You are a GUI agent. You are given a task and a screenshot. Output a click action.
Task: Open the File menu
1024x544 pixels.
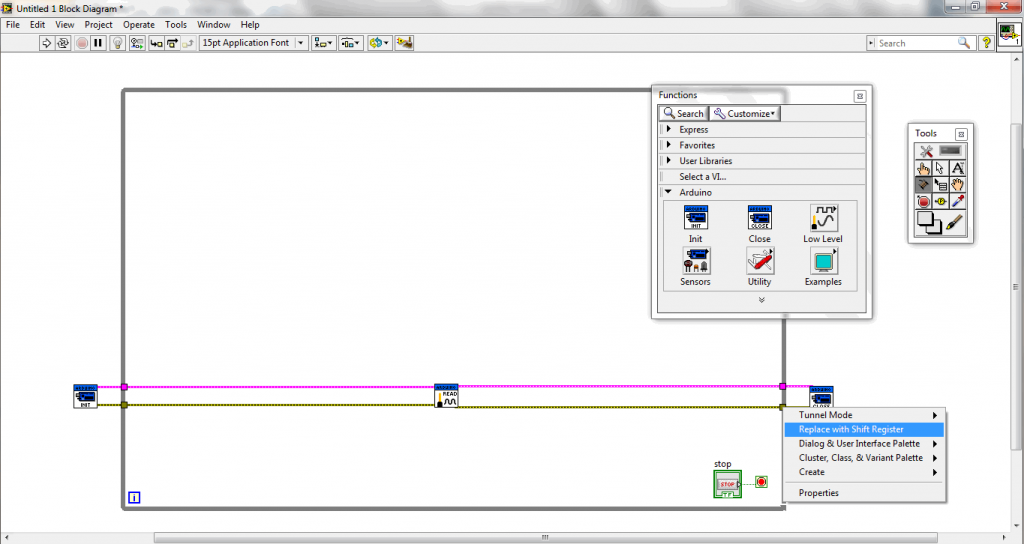(x=13, y=25)
